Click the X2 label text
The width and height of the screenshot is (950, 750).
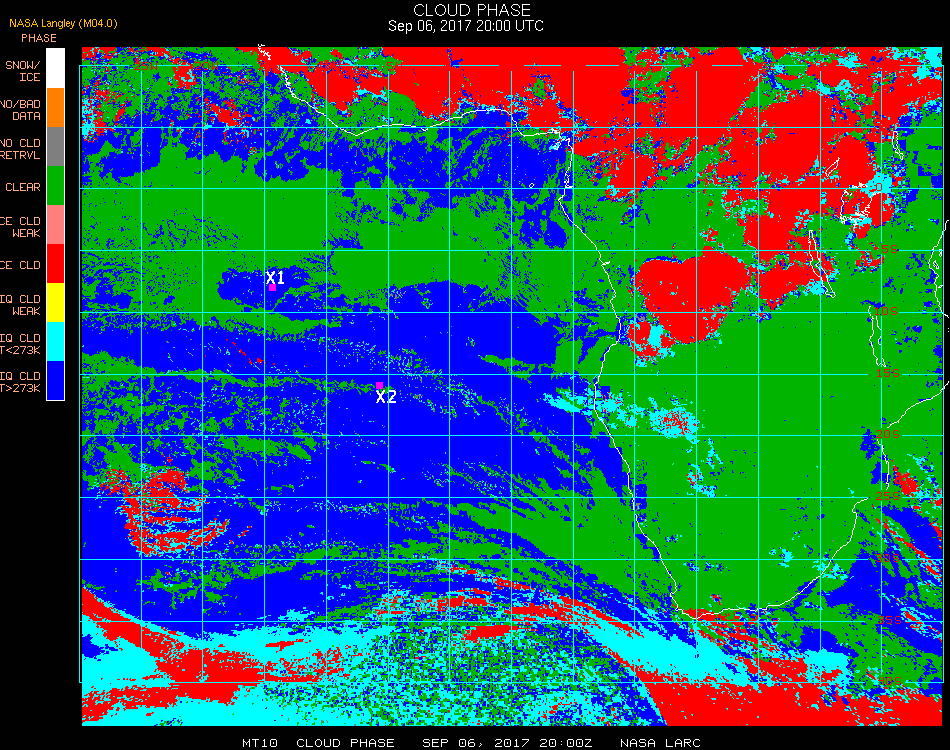(386, 397)
